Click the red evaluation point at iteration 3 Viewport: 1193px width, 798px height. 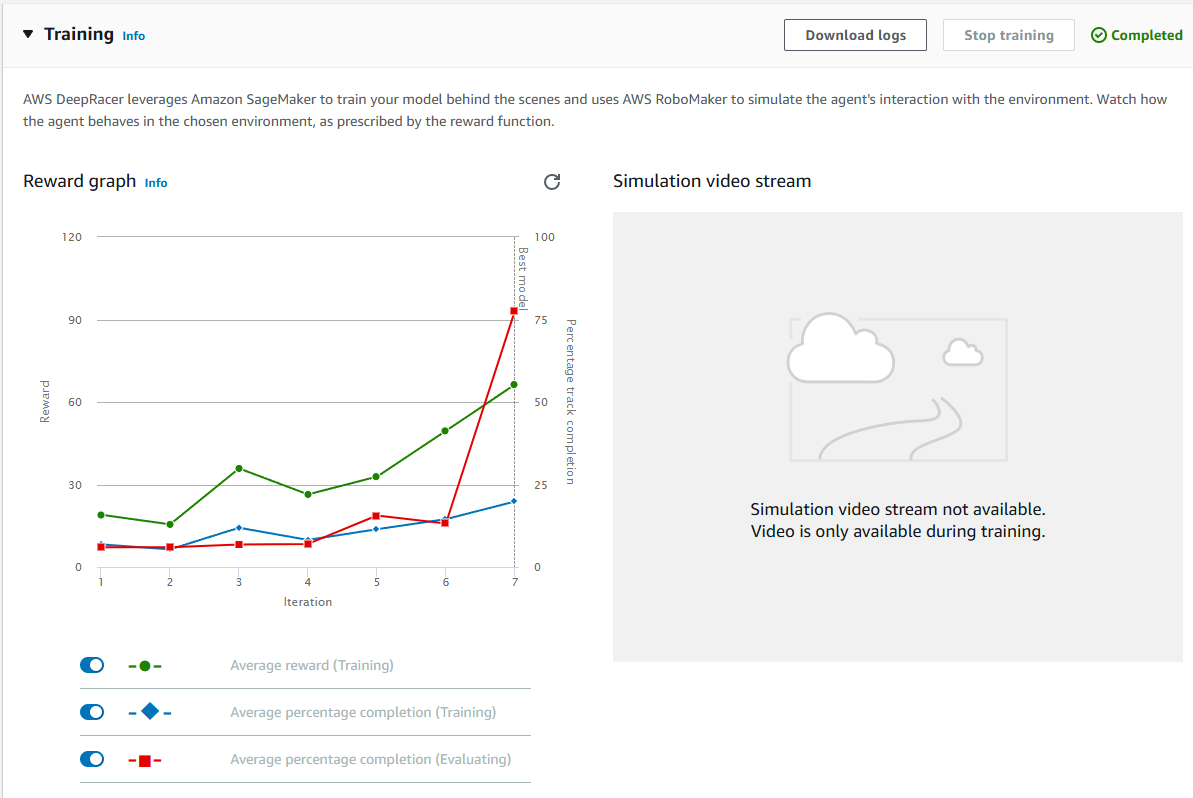pos(239,545)
